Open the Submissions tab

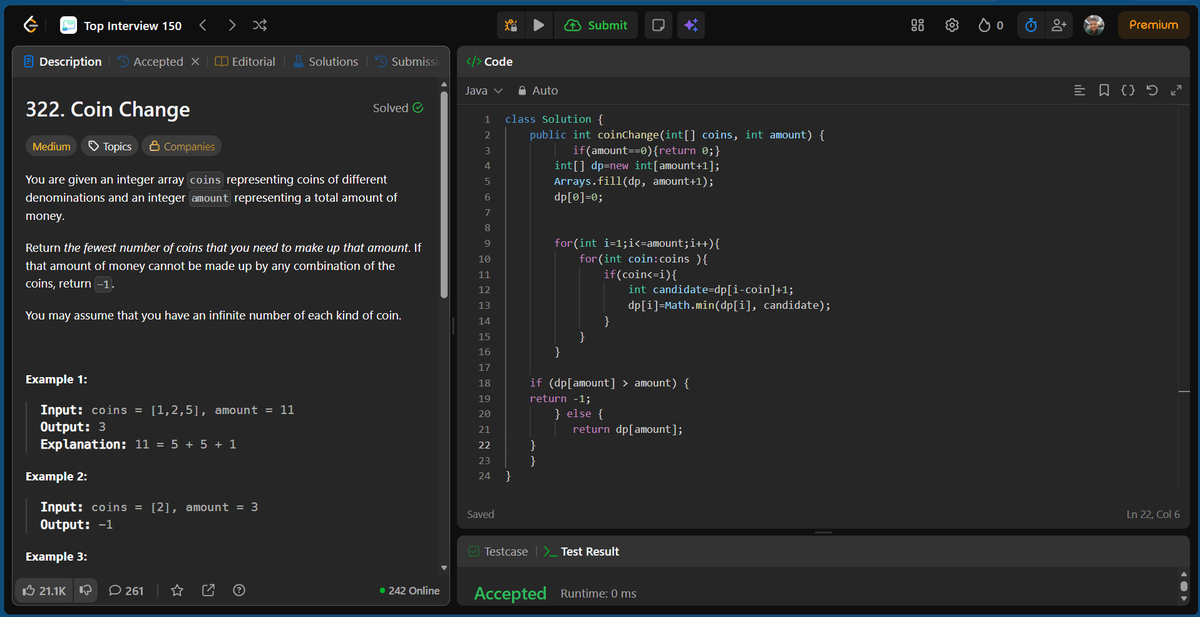(407, 62)
